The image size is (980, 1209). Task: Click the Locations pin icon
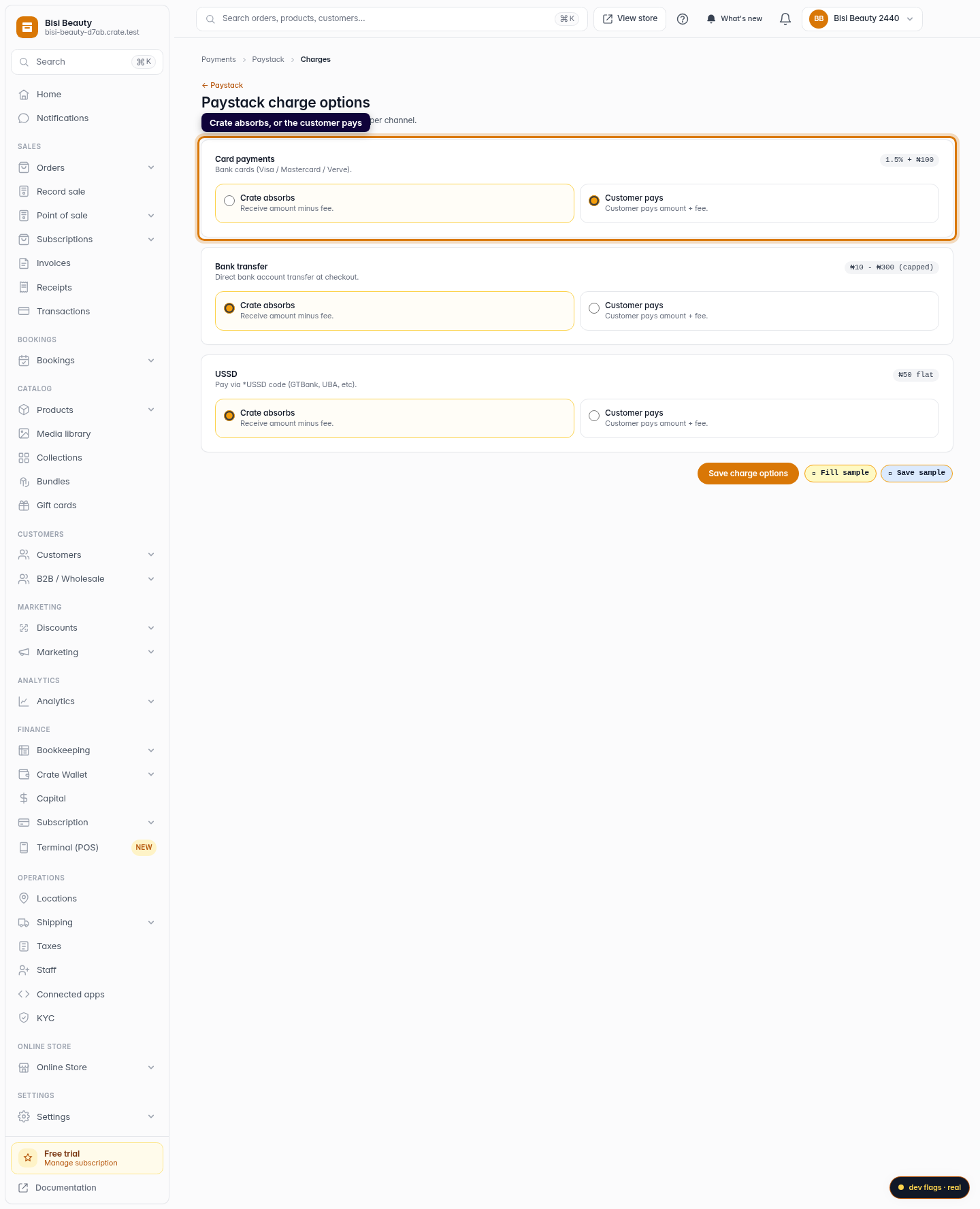[24, 898]
